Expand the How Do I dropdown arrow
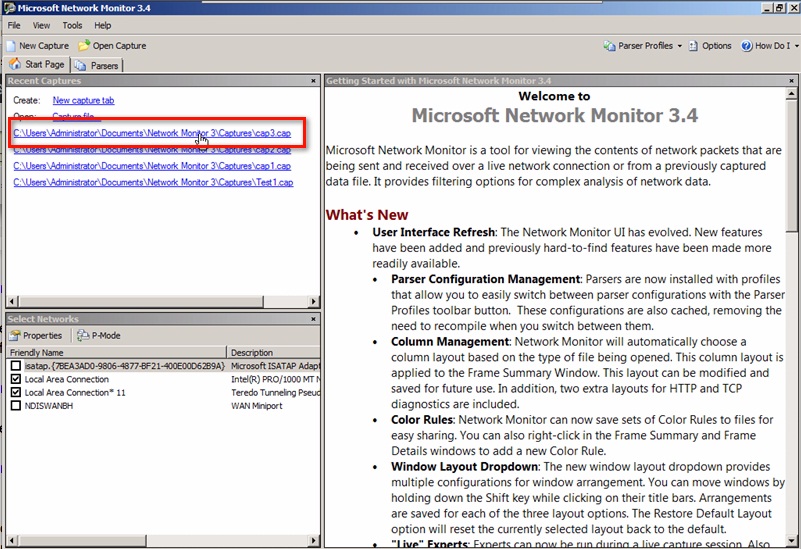 (796, 46)
